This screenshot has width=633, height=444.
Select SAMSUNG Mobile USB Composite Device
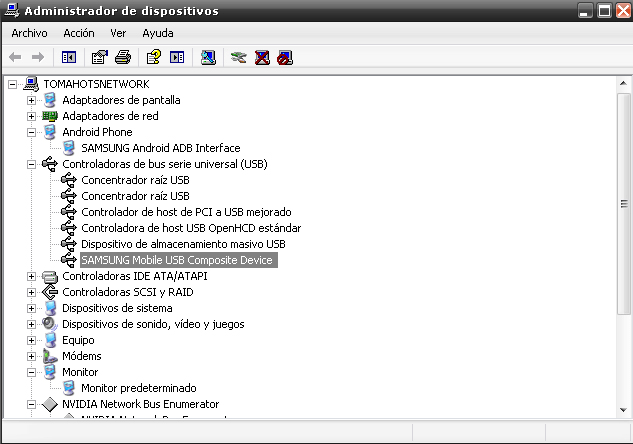coord(178,260)
